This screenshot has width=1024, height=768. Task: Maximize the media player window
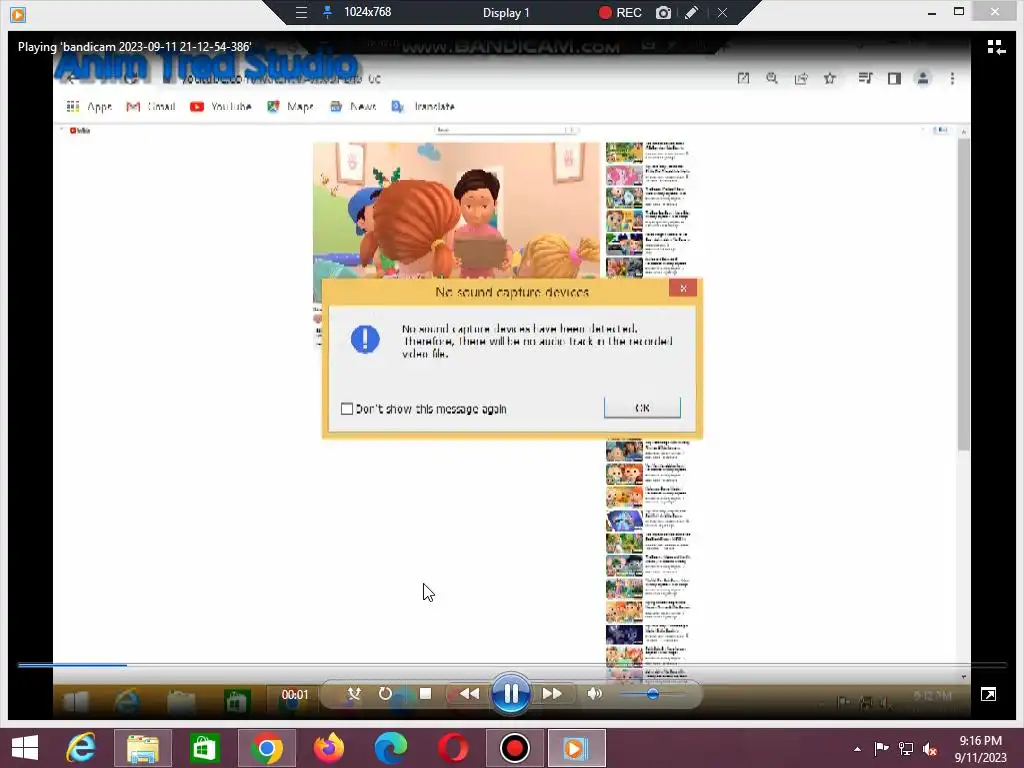coord(959,11)
